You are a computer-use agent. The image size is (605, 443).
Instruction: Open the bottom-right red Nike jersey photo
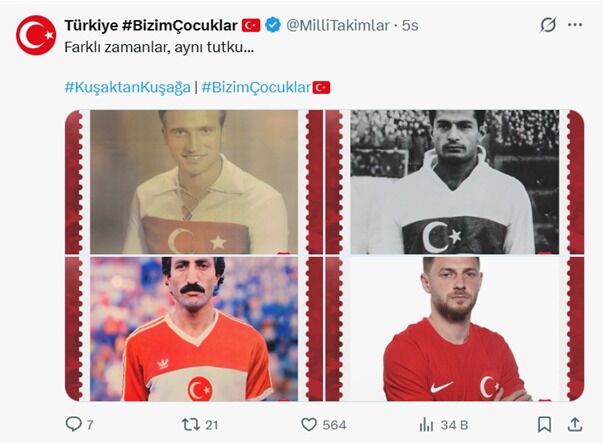455,329
